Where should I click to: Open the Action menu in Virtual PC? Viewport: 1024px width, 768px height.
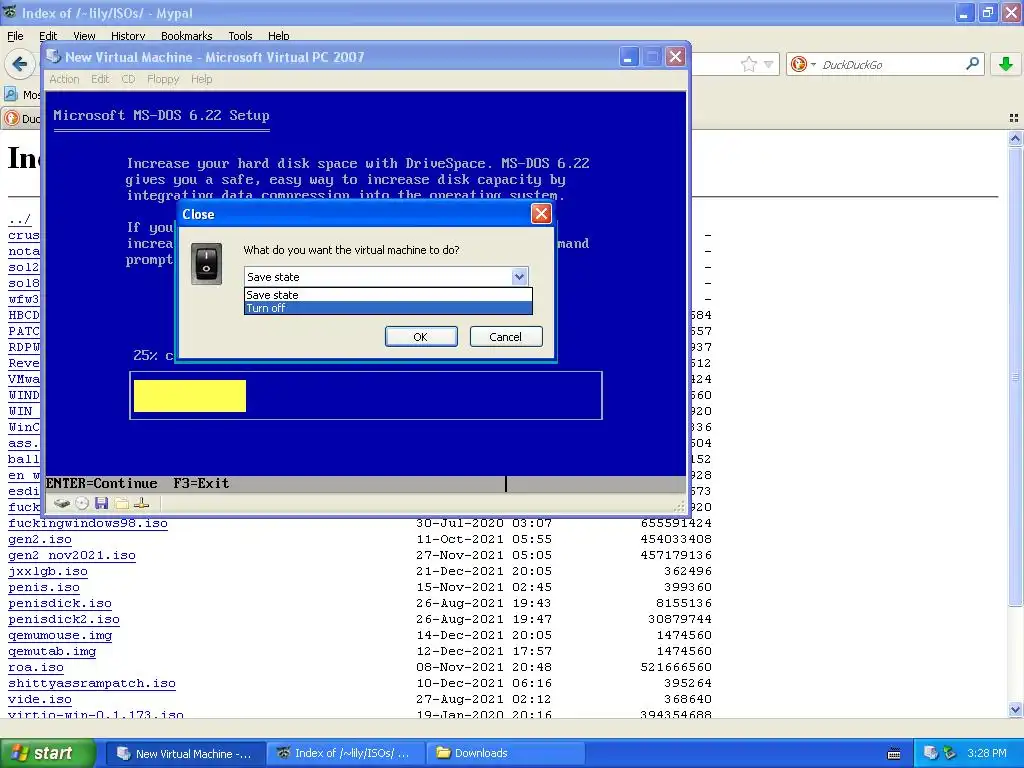coord(64,79)
